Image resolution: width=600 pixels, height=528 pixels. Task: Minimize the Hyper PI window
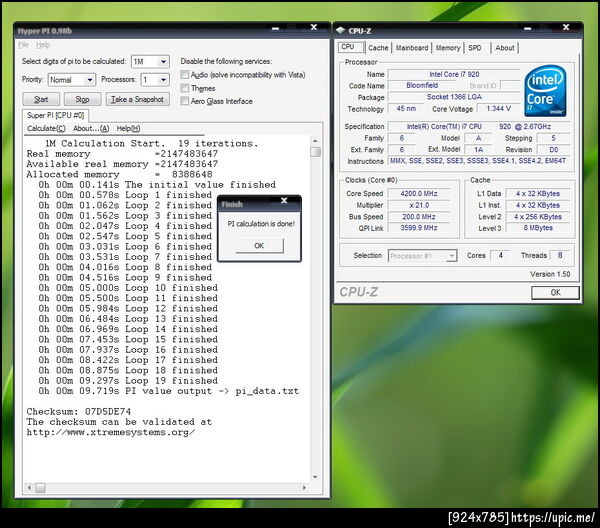coord(275,28)
